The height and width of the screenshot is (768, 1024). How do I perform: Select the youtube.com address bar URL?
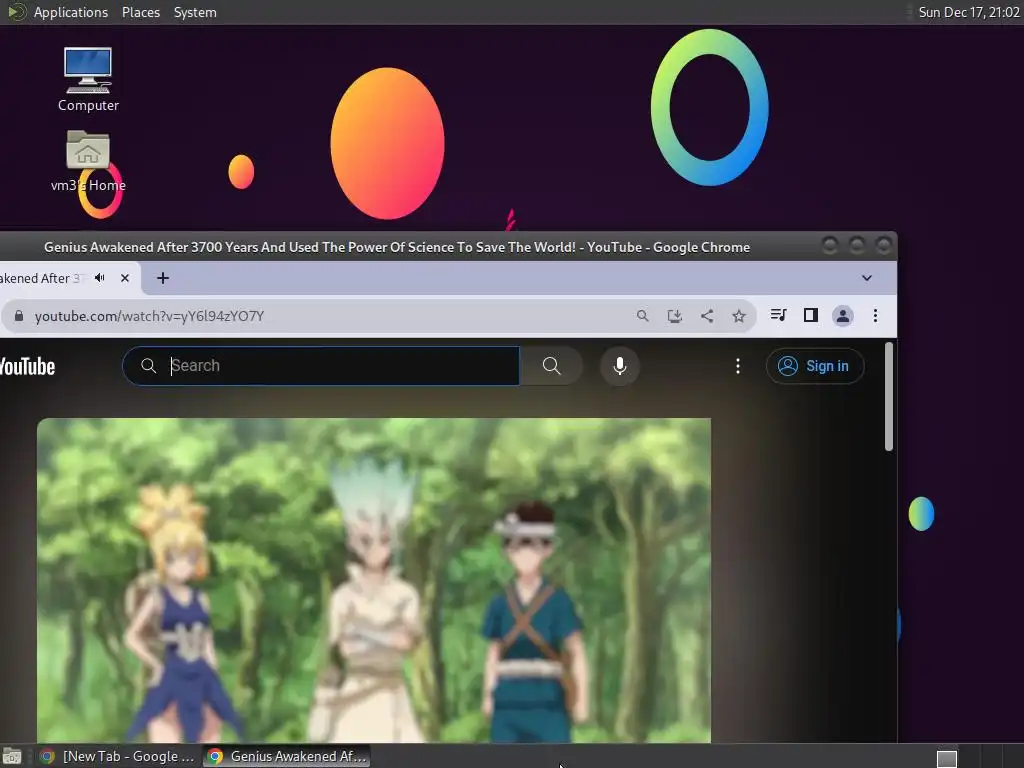149,316
